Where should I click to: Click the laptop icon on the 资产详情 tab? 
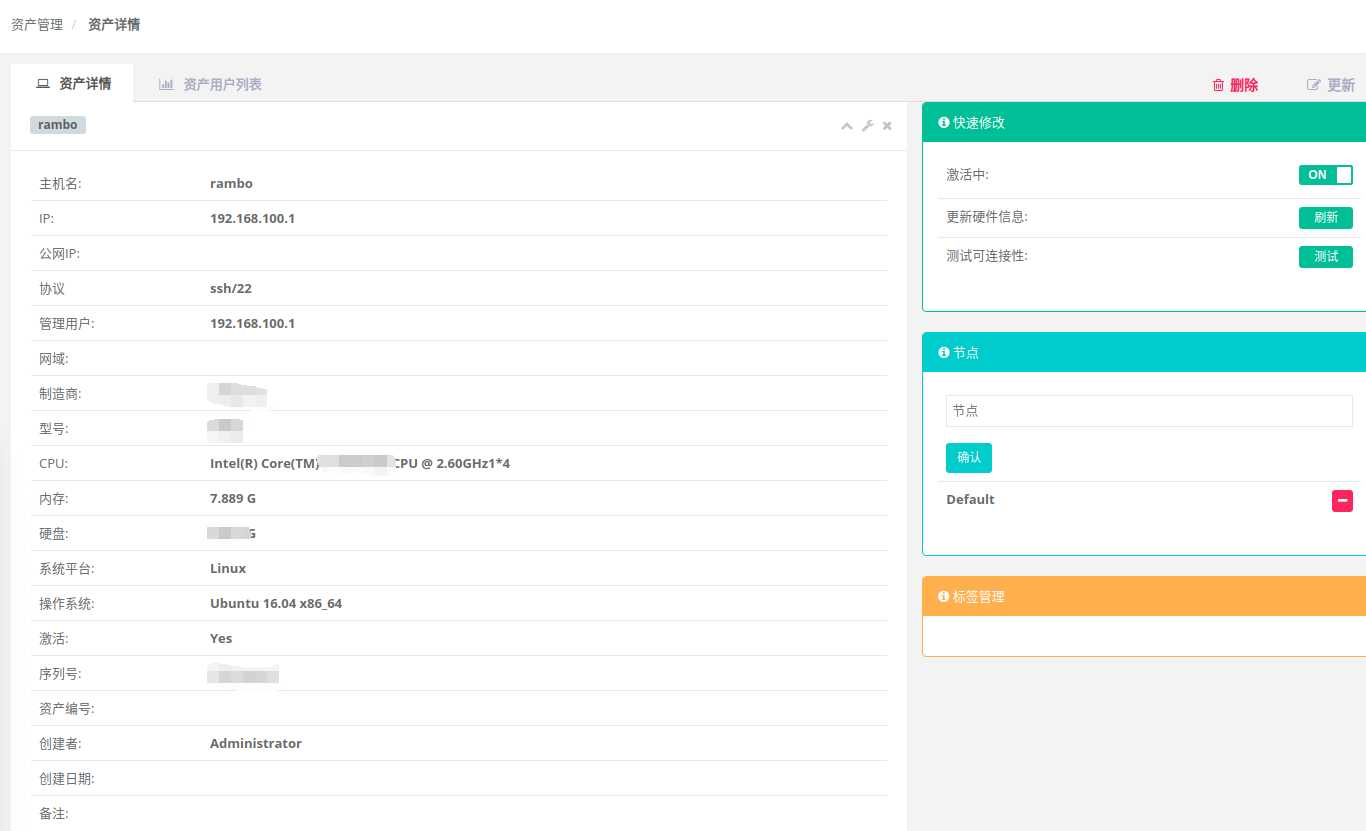pos(43,84)
